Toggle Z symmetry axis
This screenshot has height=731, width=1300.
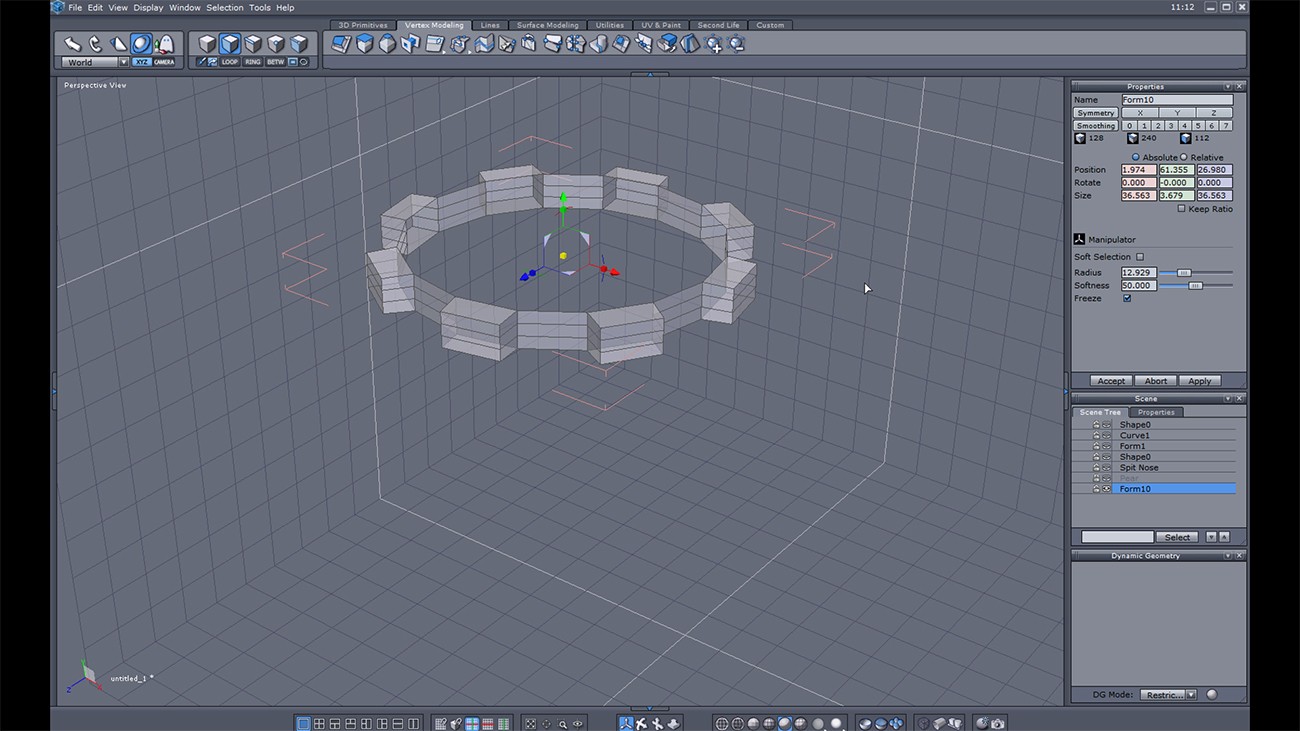(x=1214, y=113)
